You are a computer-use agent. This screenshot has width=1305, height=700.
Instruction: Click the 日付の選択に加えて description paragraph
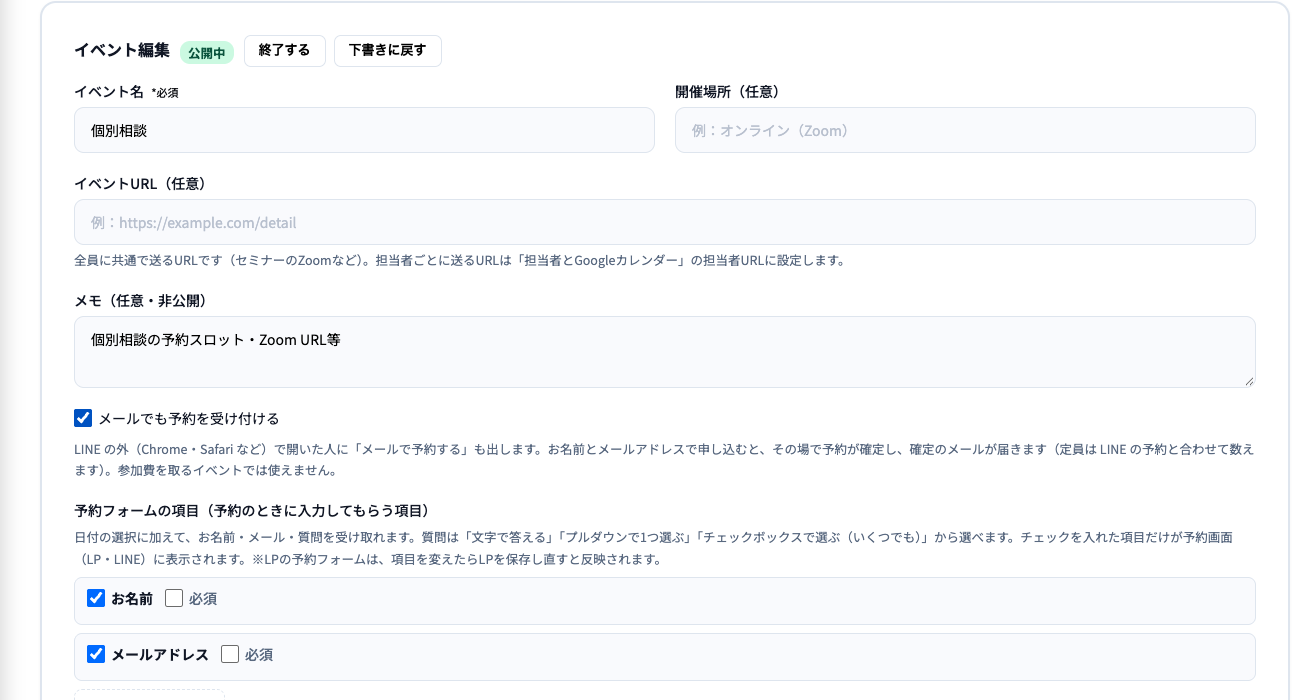[x=654, y=548]
